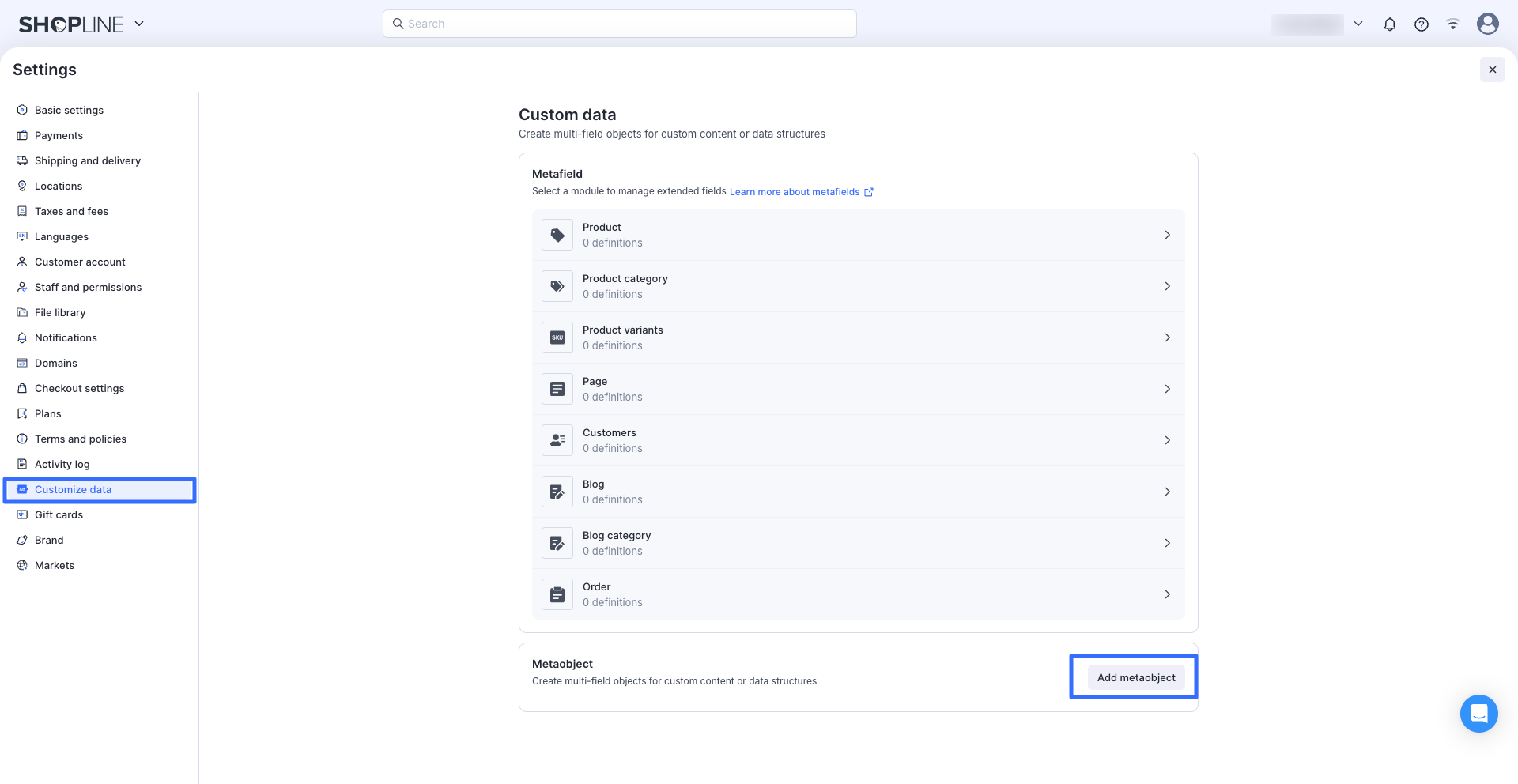Click the user profile avatar icon
The height and width of the screenshot is (784, 1518).
coord(1487,24)
